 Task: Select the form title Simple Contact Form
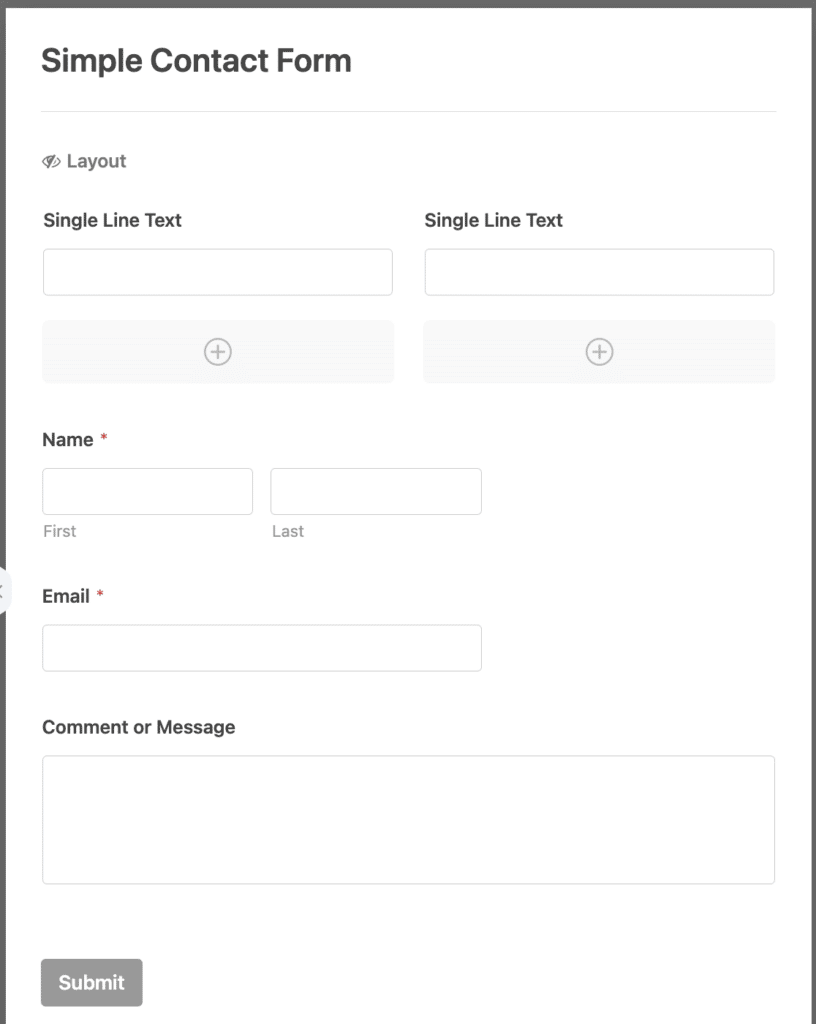point(196,60)
